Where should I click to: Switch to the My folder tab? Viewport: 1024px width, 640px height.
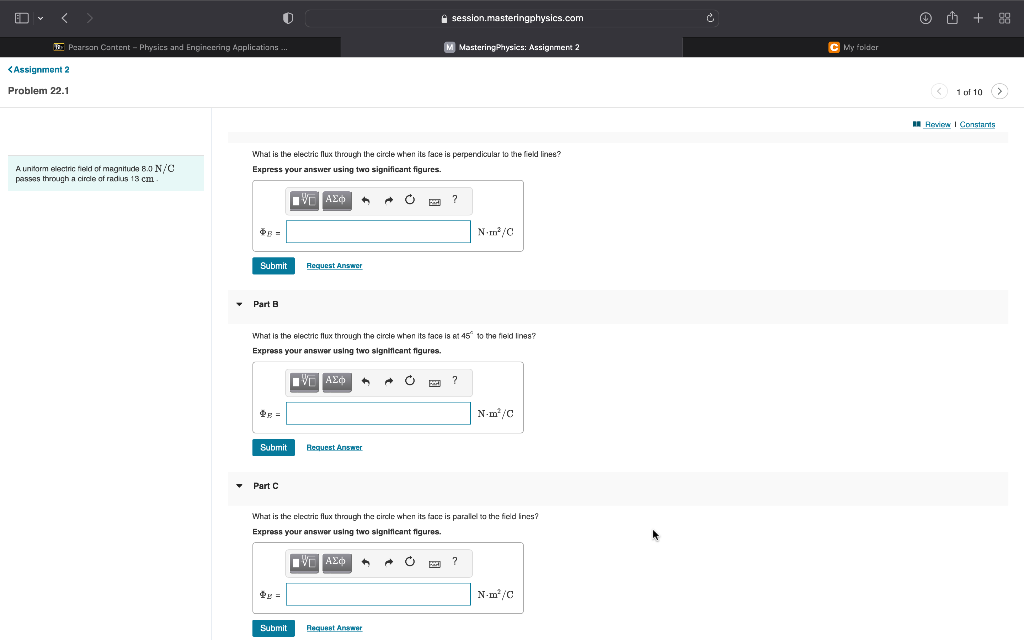click(x=855, y=46)
